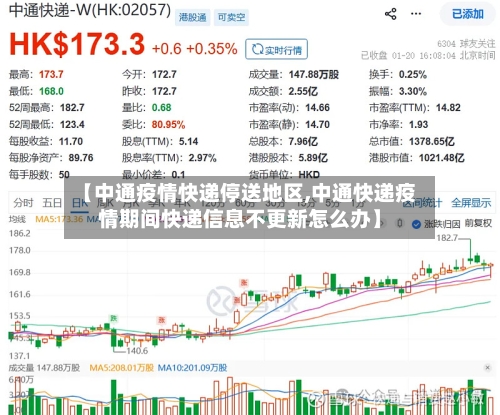This screenshot has width=500, height=415.
Task: Switch to the 五日 chart tab
Action: tap(52, 203)
